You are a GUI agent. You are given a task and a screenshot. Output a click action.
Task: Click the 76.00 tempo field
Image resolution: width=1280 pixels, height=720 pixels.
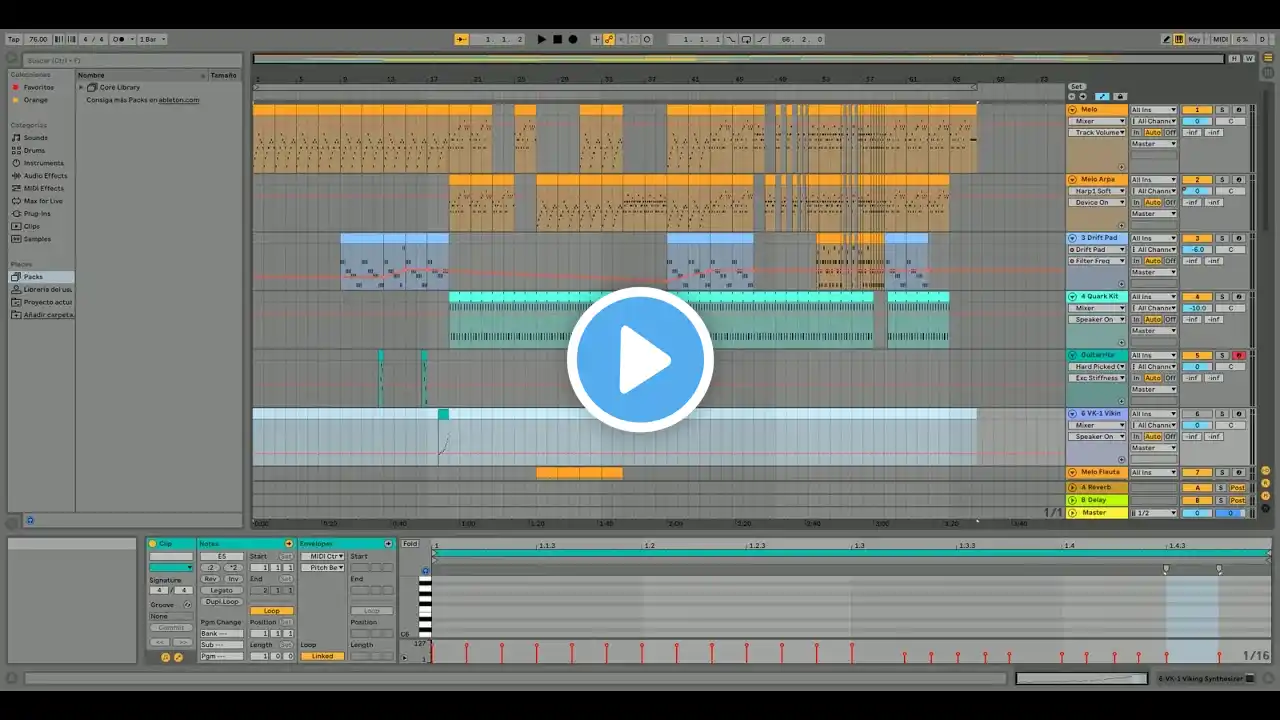click(38, 39)
